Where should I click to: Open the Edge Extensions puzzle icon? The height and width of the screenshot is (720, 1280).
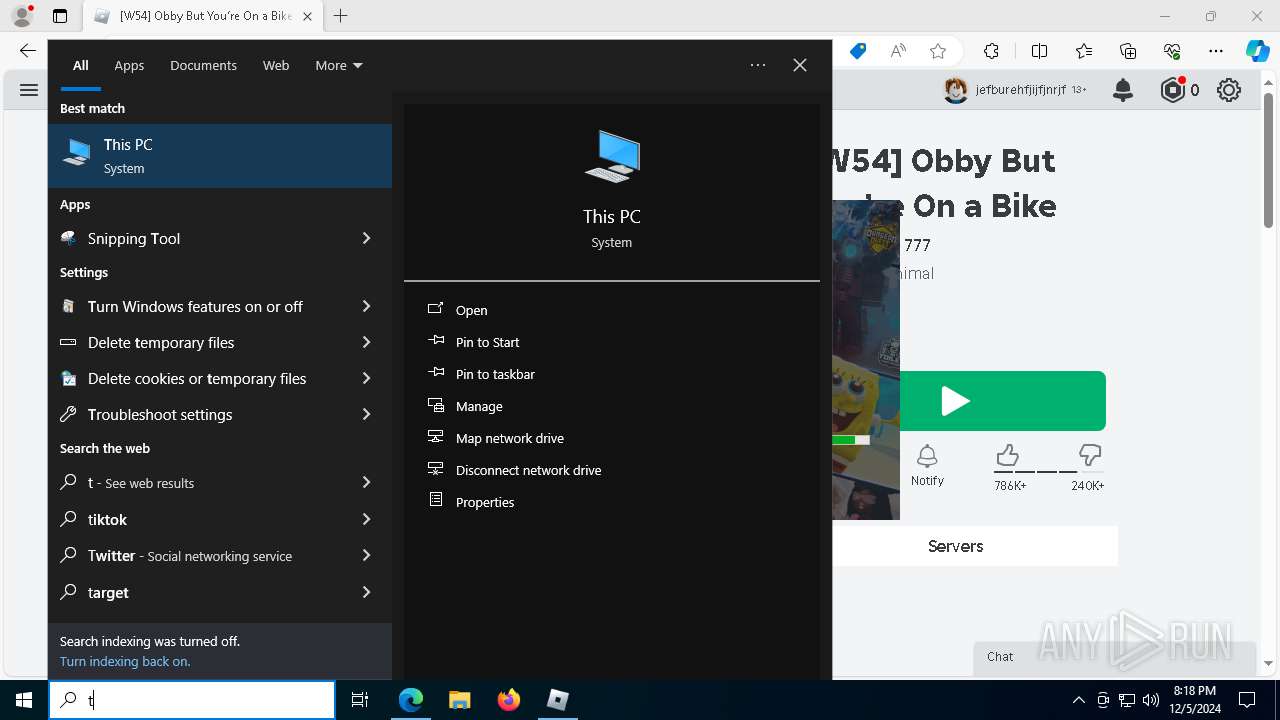click(991, 51)
